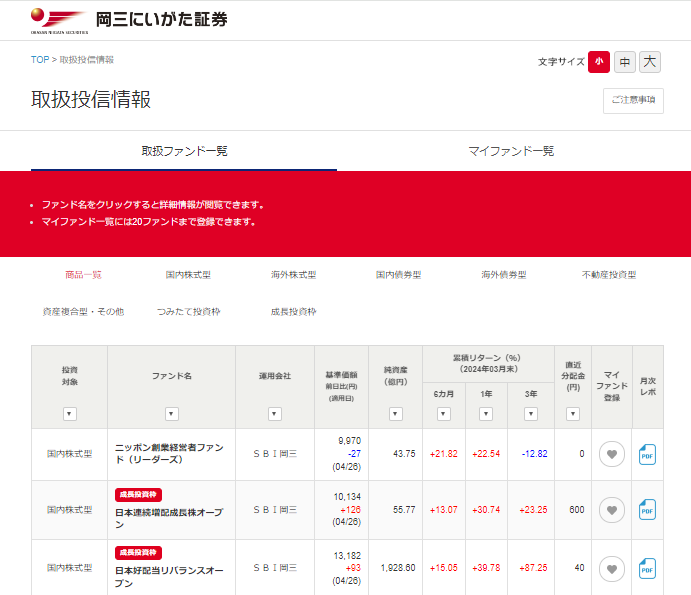
Task: Select 国内株式型 category filter
Action: [188, 275]
